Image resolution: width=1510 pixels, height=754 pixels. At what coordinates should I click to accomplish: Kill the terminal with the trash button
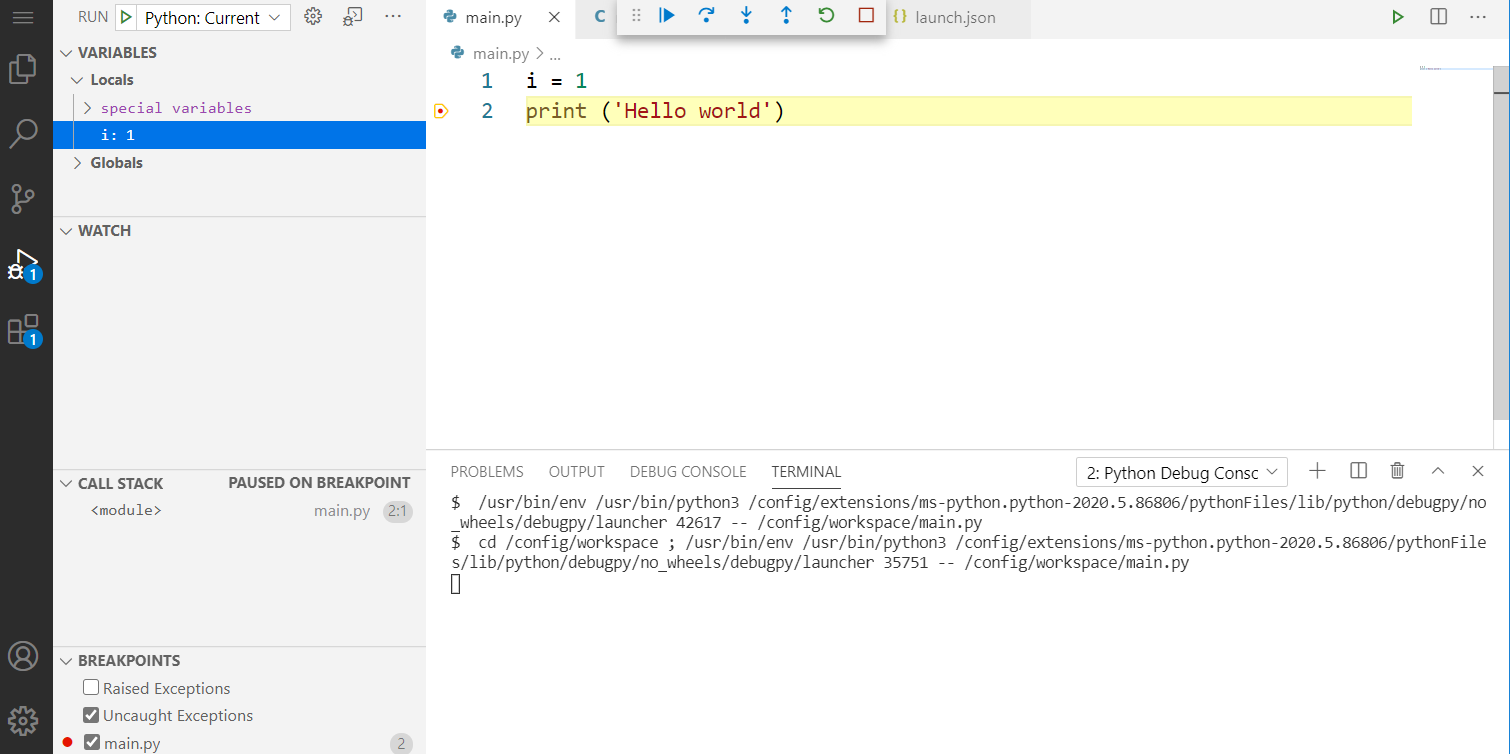[x=1397, y=470]
